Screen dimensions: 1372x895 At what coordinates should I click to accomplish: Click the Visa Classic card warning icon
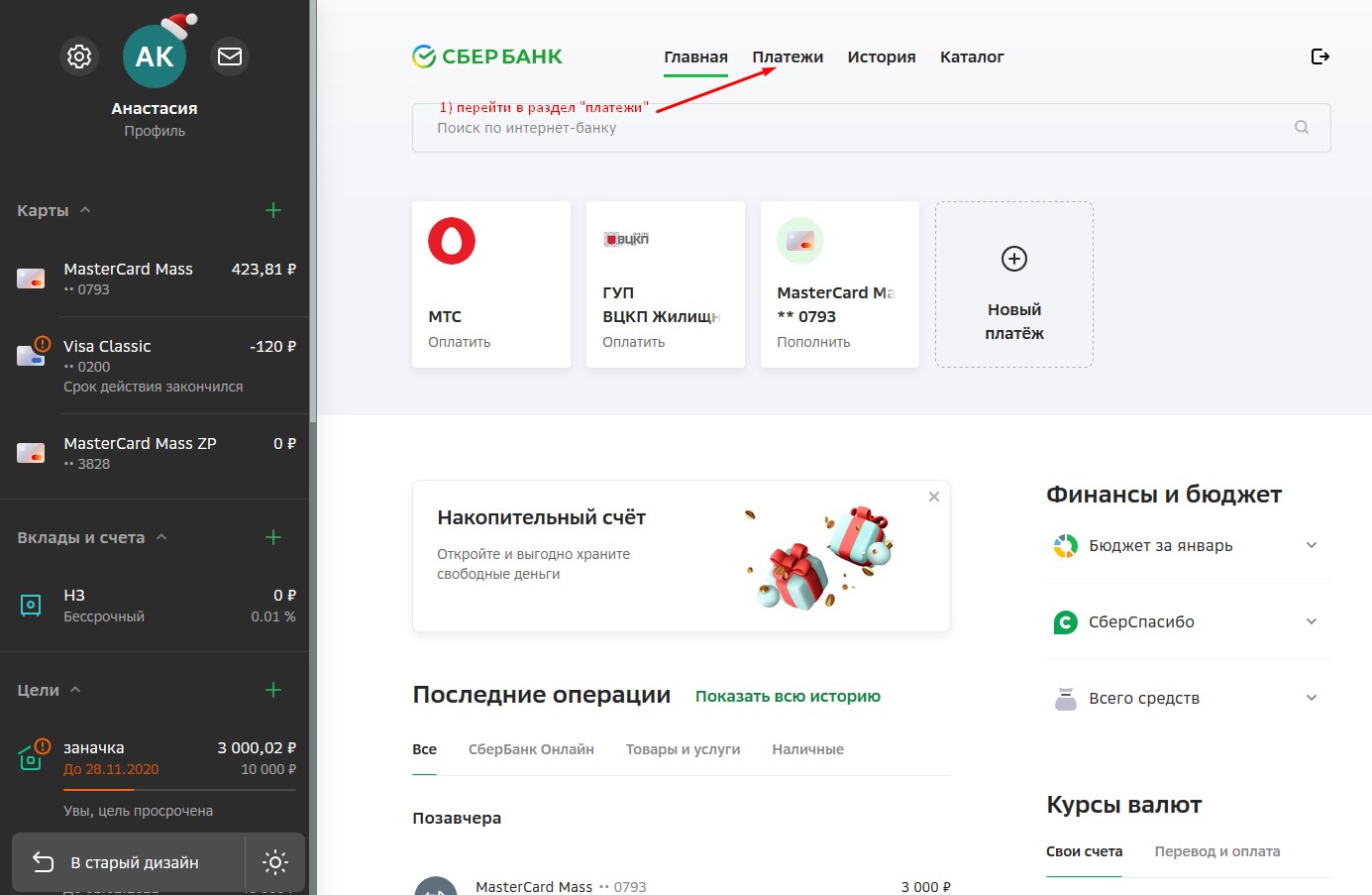click(42, 344)
